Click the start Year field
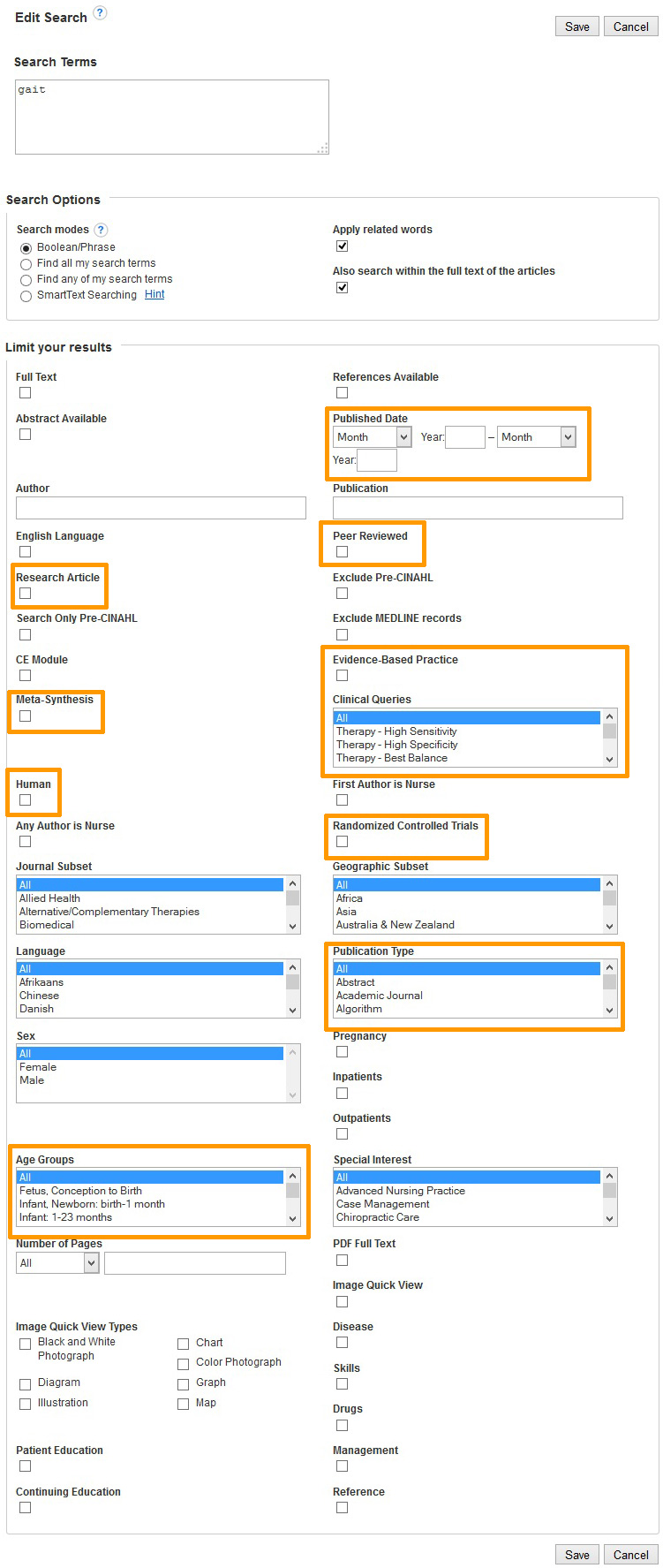This screenshot has height=1568, width=663. [465, 437]
